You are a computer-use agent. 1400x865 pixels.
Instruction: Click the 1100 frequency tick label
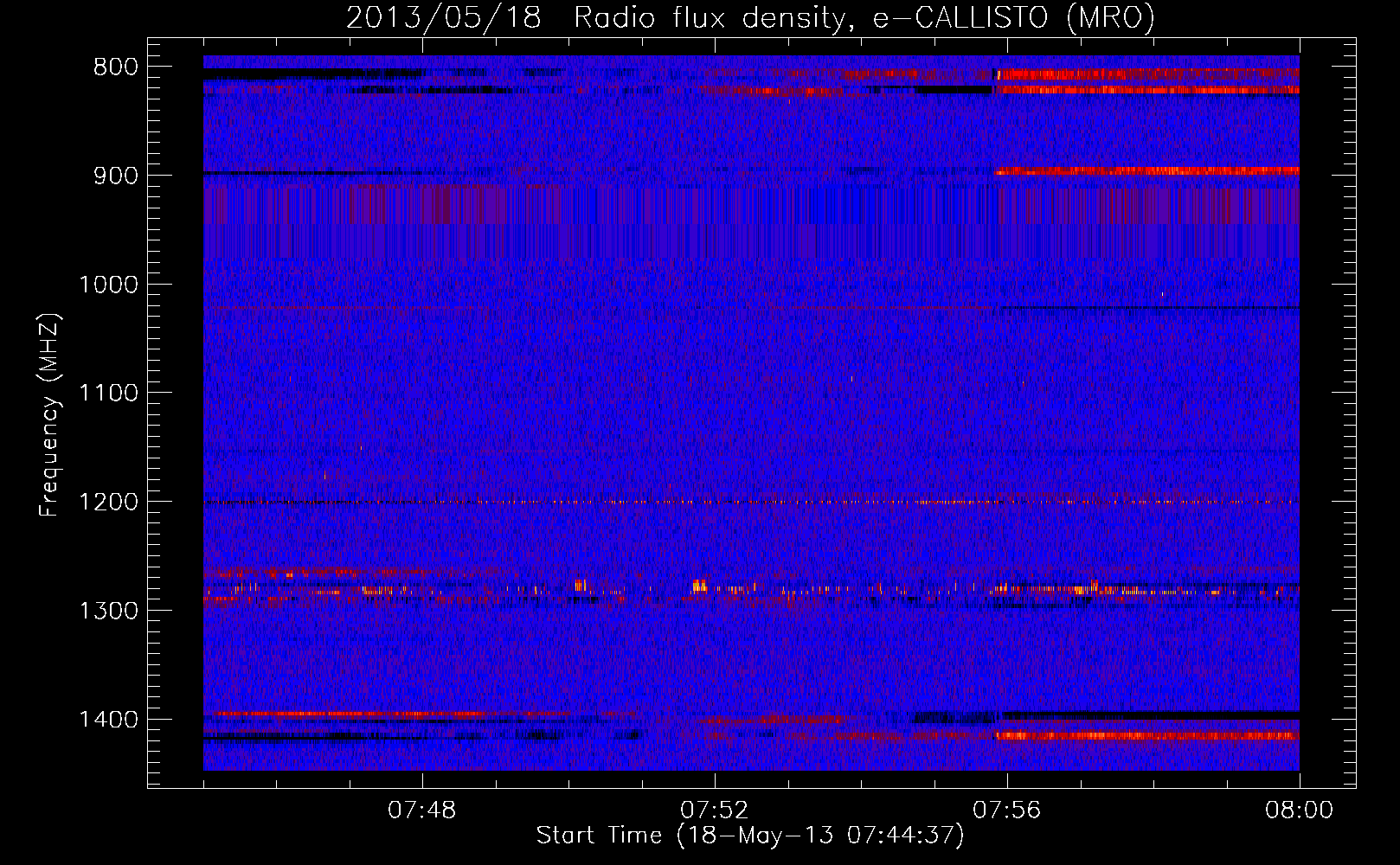pyautogui.click(x=109, y=394)
